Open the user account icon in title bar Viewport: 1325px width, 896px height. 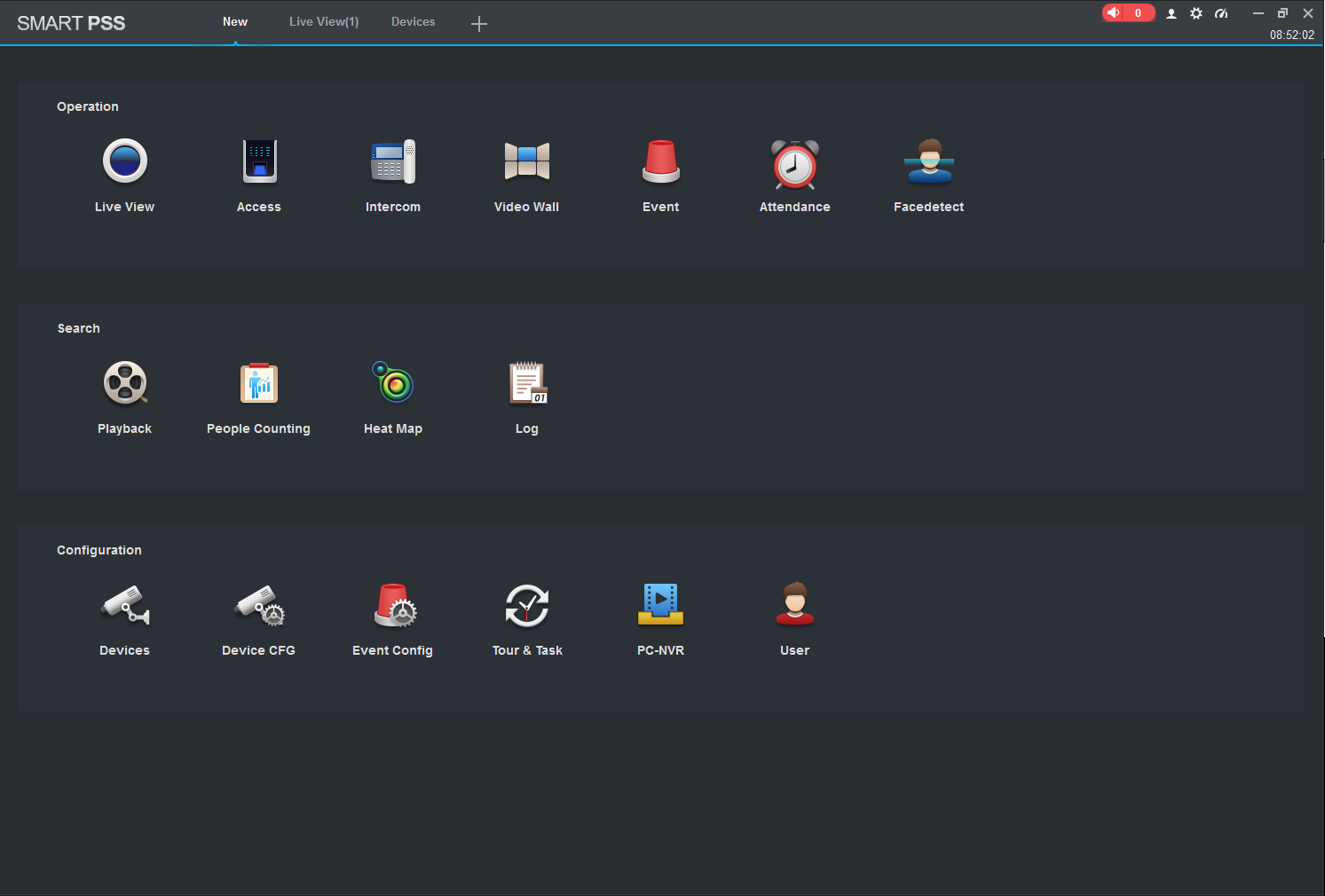pyautogui.click(x=1171, y=13)
